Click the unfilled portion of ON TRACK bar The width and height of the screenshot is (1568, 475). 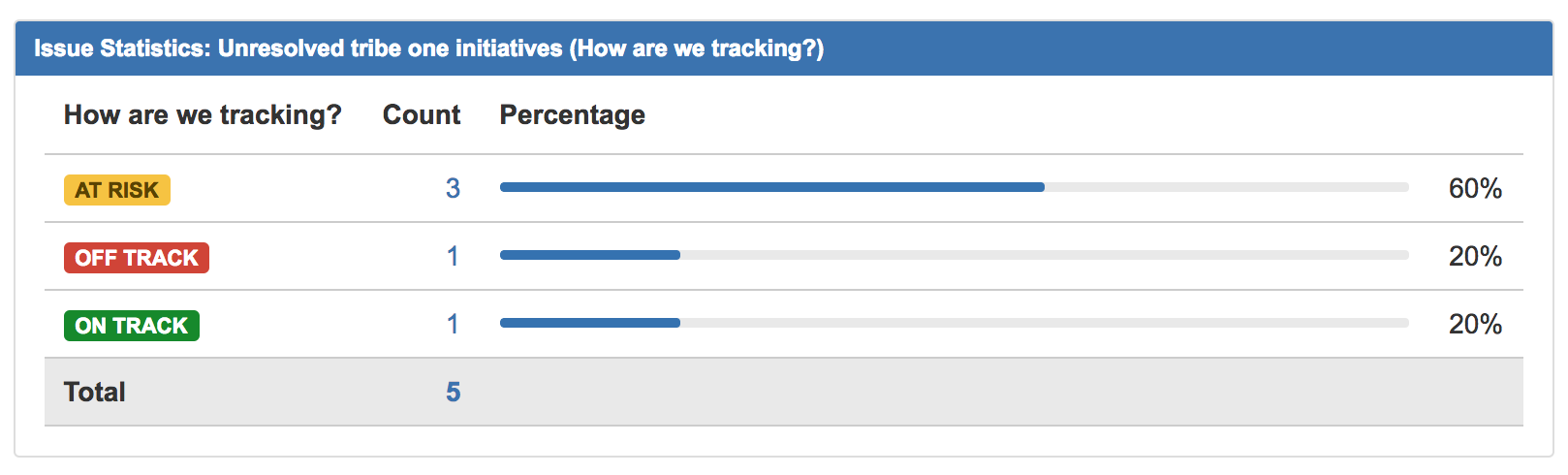[x=1045, y=323]
